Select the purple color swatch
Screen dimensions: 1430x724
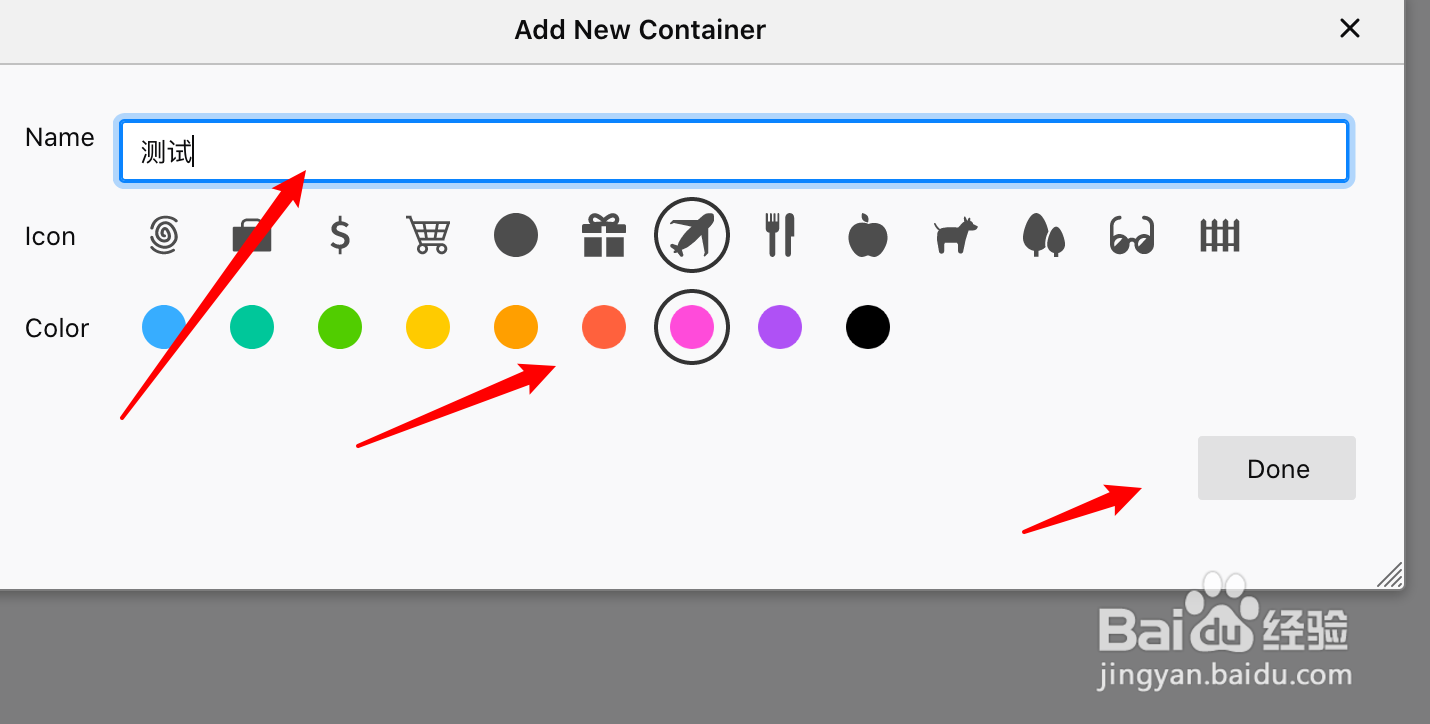pyautogui.click(x=780, y=327)
